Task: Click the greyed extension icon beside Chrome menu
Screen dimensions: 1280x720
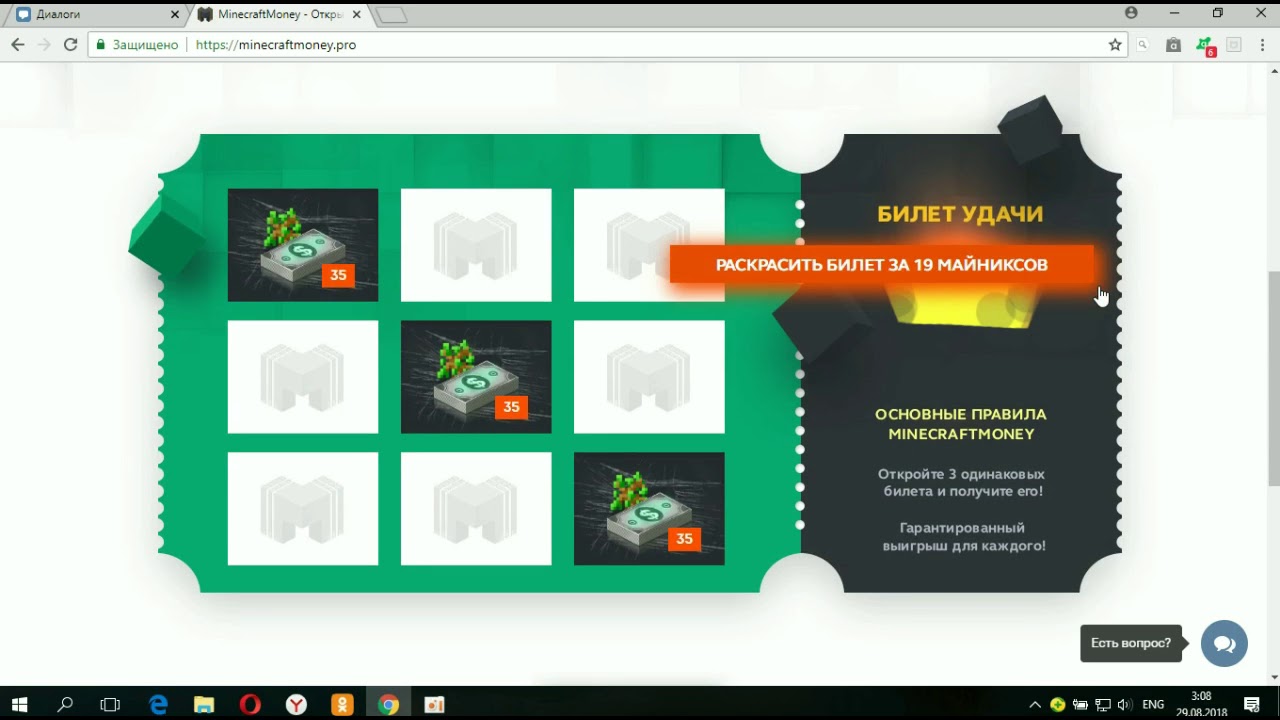Action: click(x=1234, y=45)
